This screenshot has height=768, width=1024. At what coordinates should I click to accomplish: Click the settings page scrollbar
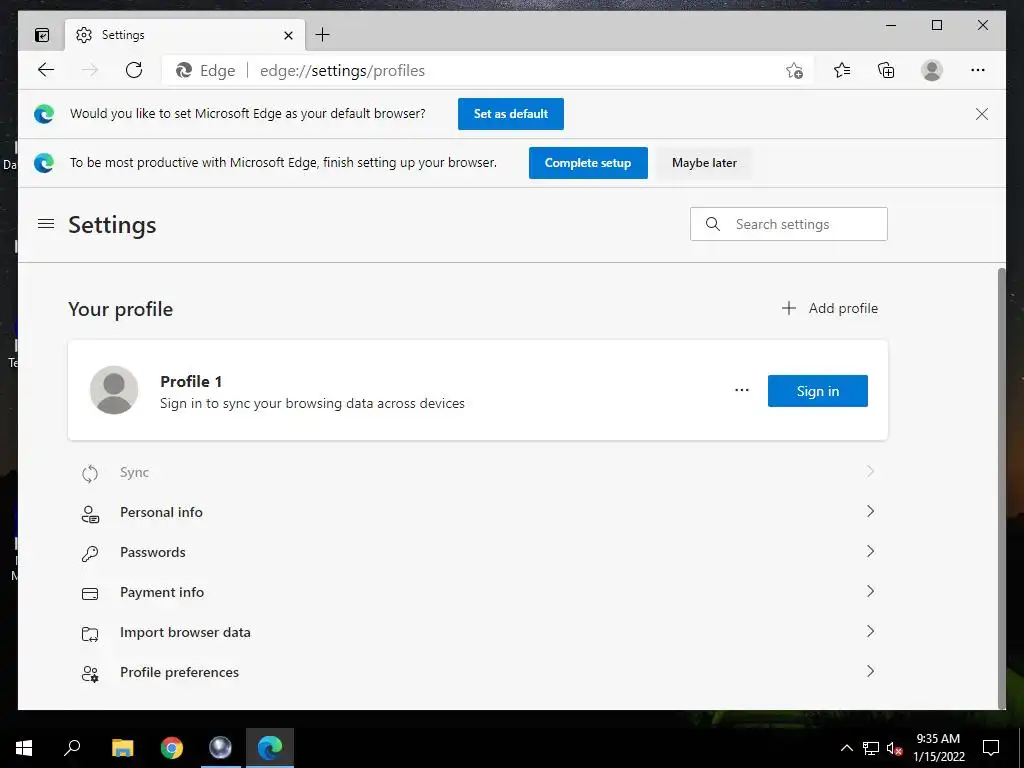point(1002,488)
